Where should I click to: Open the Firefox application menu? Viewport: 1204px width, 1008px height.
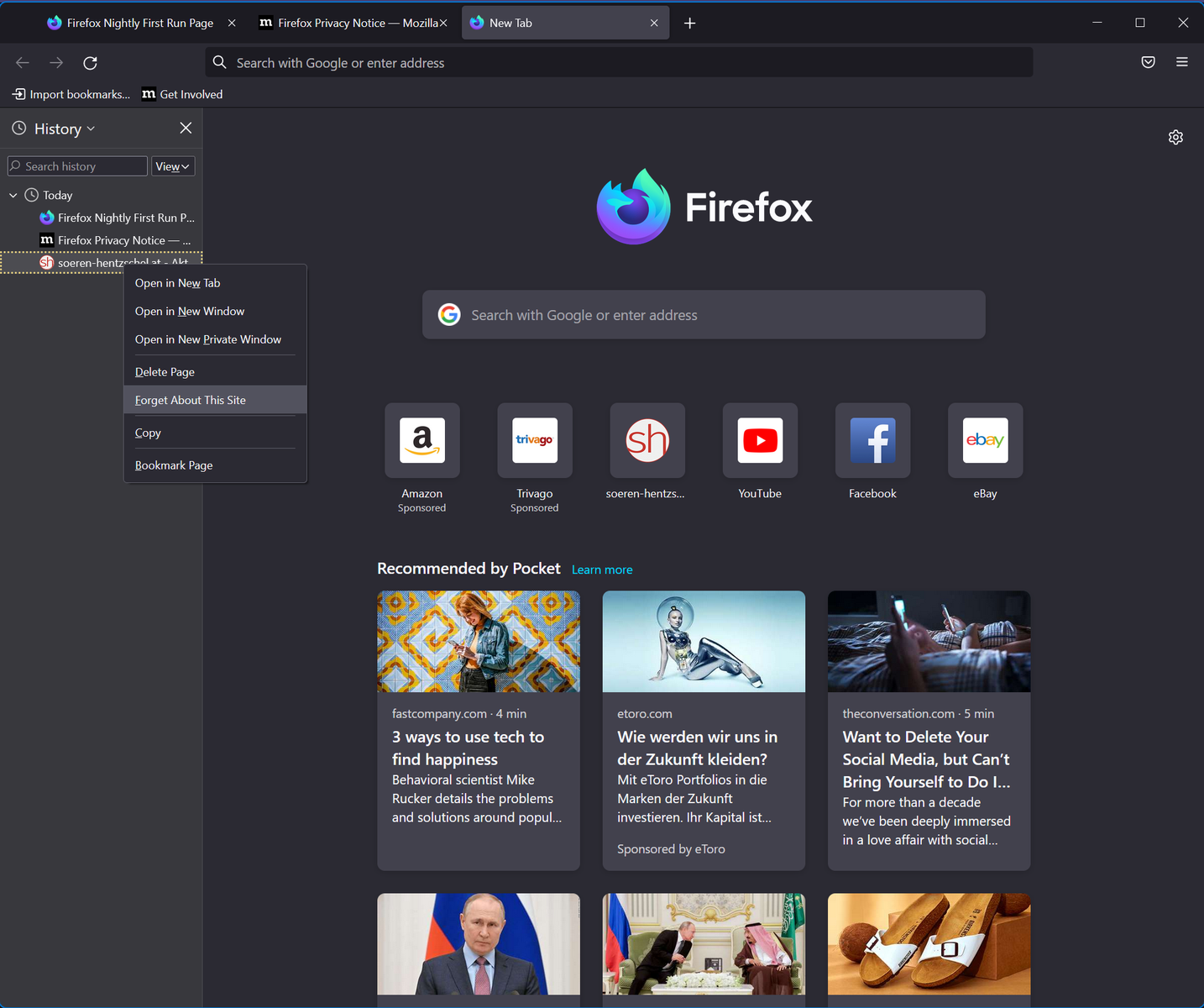pyautogui.click(x=1181, y=62)
